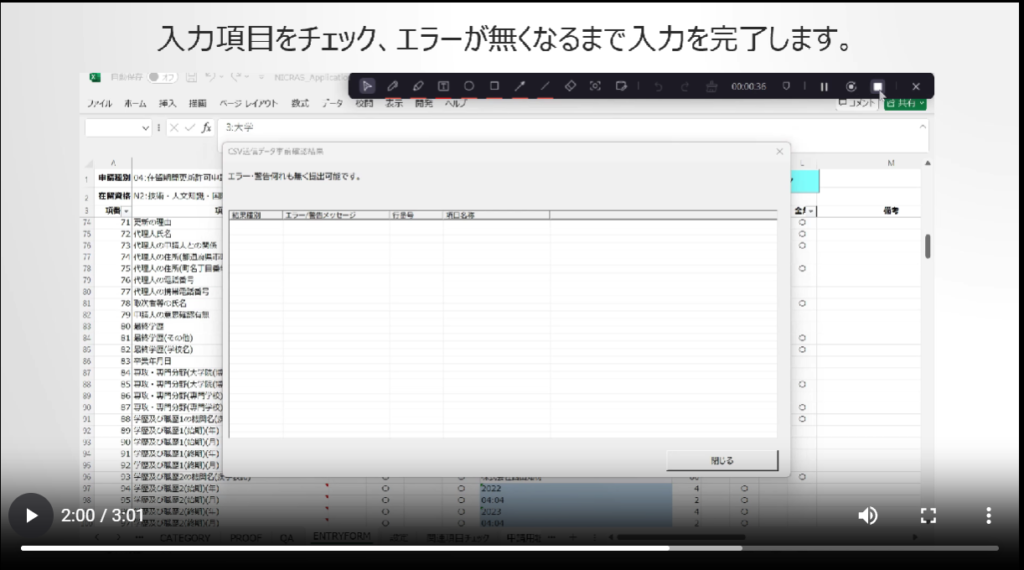The width and height of the screenshot is (1024, 570).
Task: Open the ファイル menu tab
Action: click(98, 103)
